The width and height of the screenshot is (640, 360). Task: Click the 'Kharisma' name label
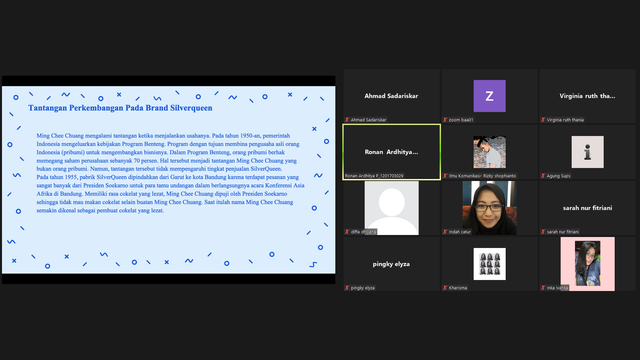(458, 288)
